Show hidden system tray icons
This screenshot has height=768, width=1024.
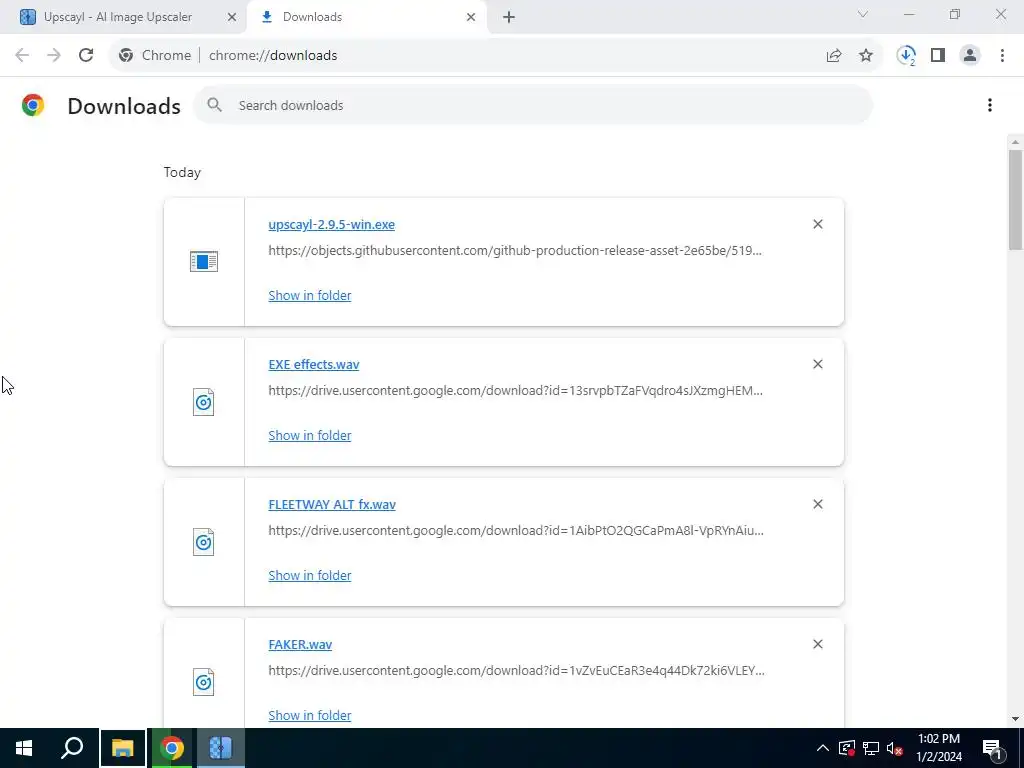click(x=823, y=748)
